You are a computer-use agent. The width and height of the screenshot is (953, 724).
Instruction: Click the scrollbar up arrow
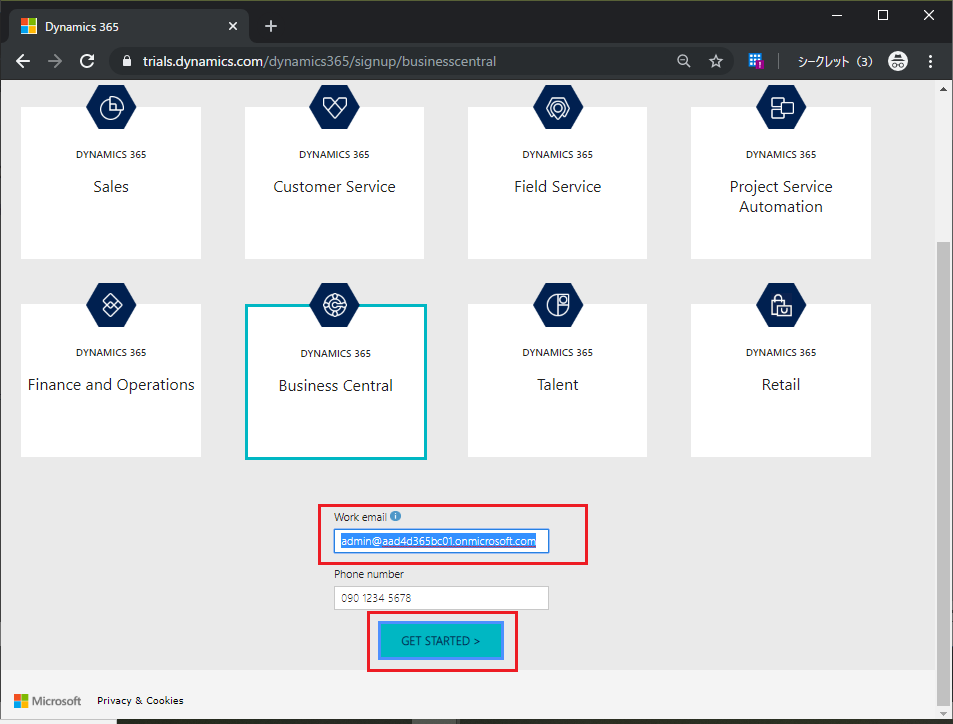pos(943,89)
